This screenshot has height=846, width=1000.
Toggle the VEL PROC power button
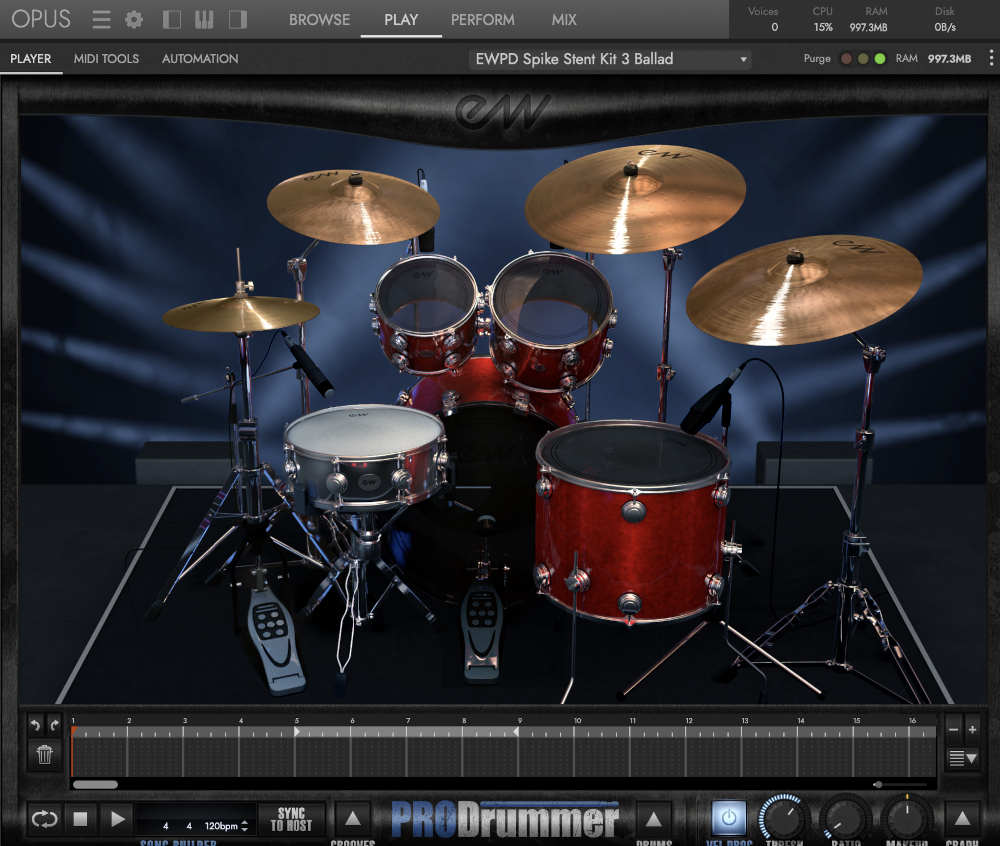tap(727, 819)
